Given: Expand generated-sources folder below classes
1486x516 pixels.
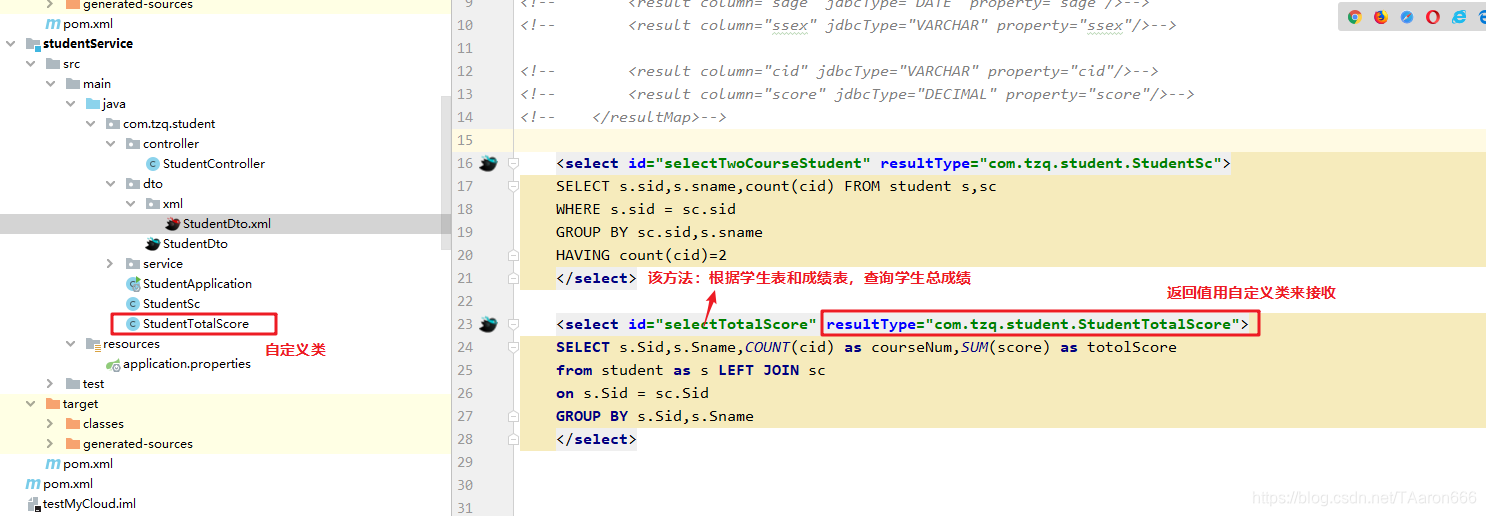Looking at the screenshot, I should pos(50,444).
